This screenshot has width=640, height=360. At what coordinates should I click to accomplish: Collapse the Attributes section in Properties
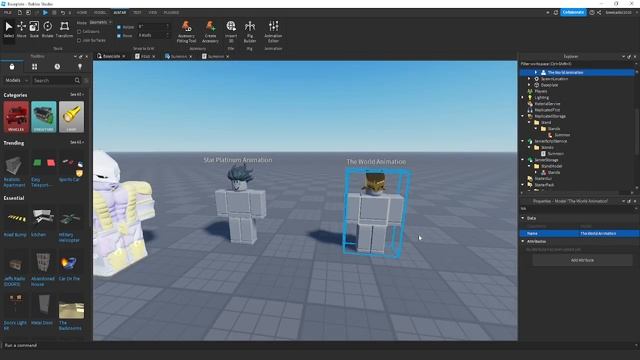click(523, 241)
